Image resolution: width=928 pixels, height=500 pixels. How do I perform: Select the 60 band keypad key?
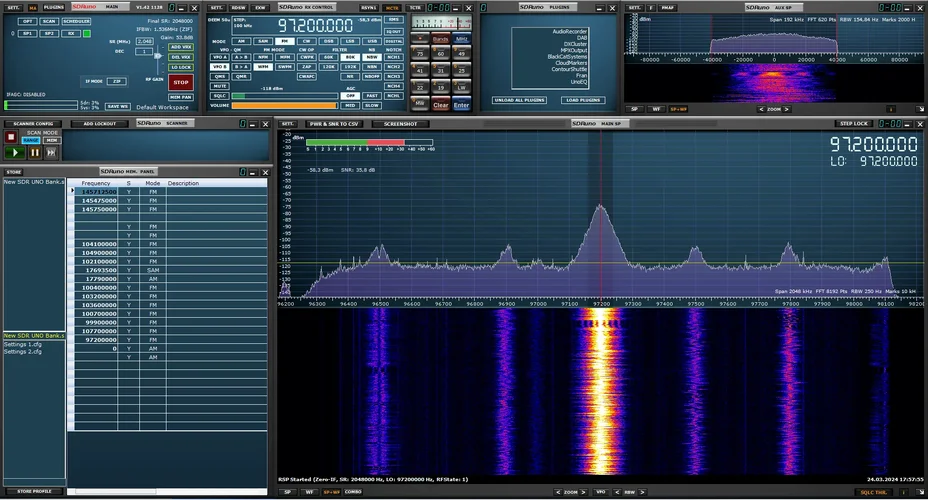[440, 54]
